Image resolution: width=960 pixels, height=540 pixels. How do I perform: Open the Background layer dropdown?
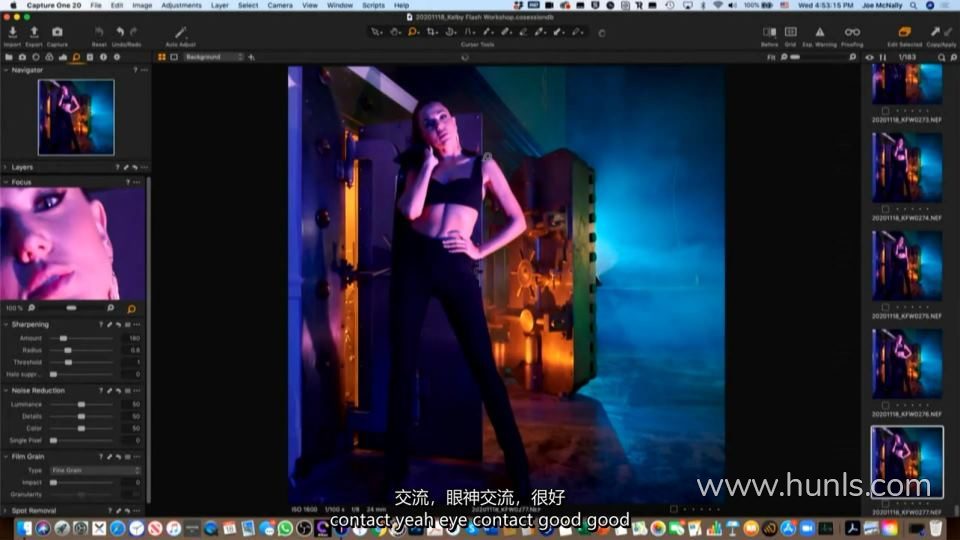(x=213, y=57)
